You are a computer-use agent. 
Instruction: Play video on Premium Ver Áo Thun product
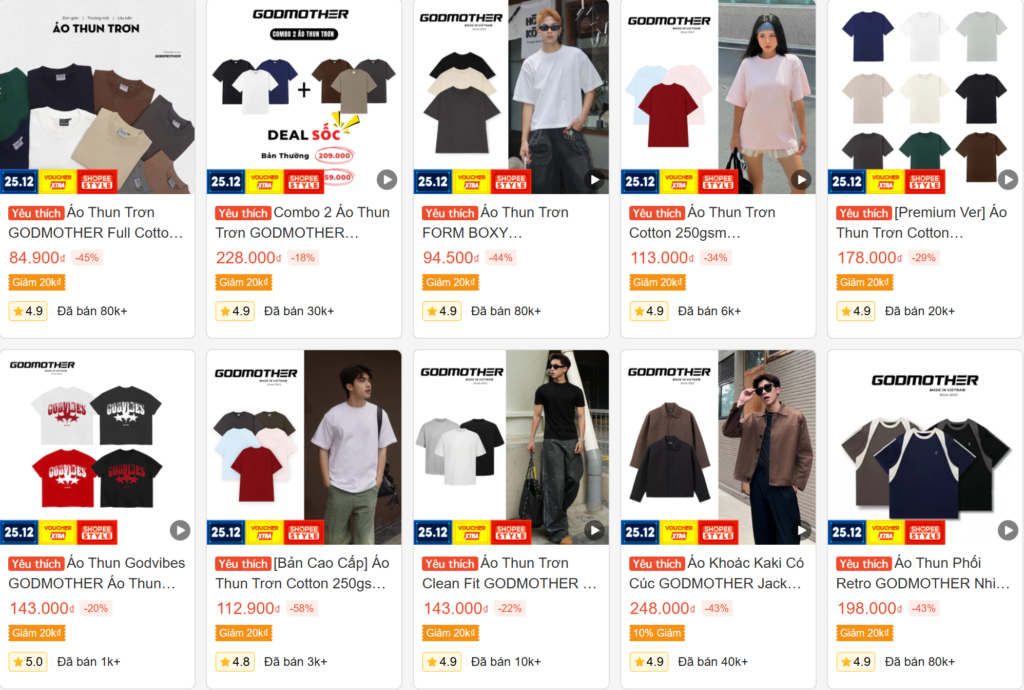coord(1008,180)
